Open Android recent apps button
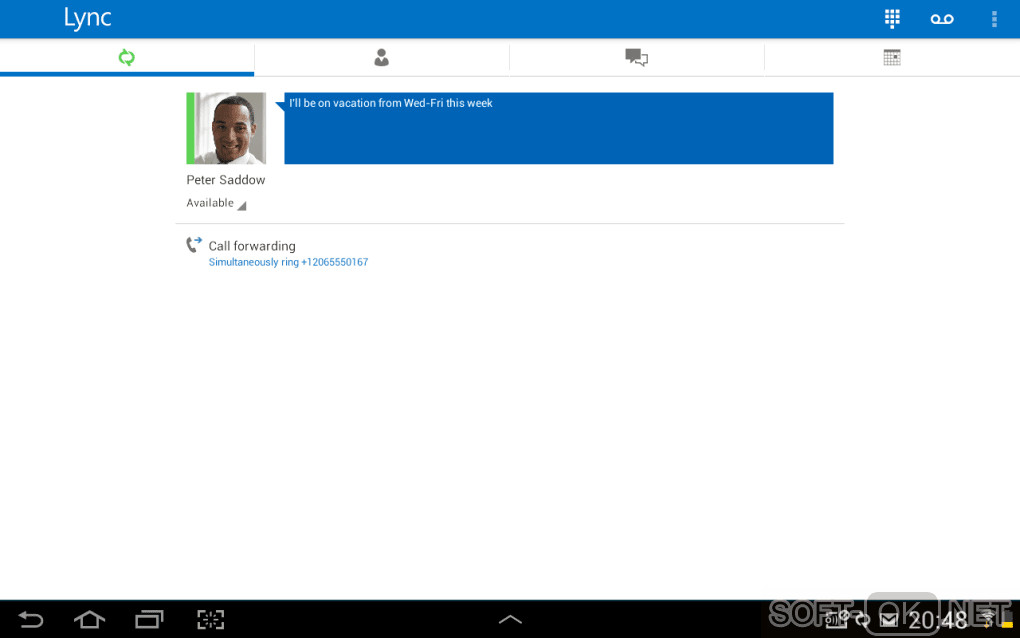This screenshot has width=1020, height=638. (x=149, y=620)
